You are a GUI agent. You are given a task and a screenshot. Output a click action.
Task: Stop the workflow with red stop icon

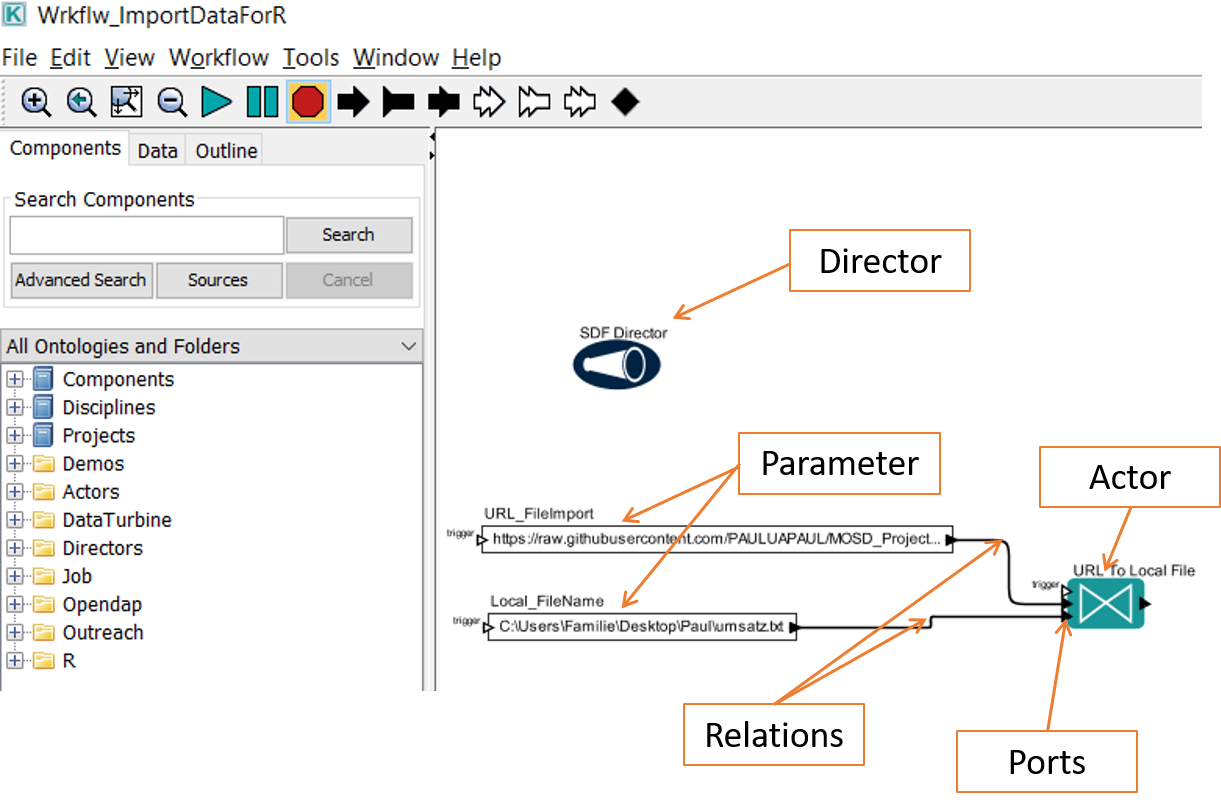308,102
